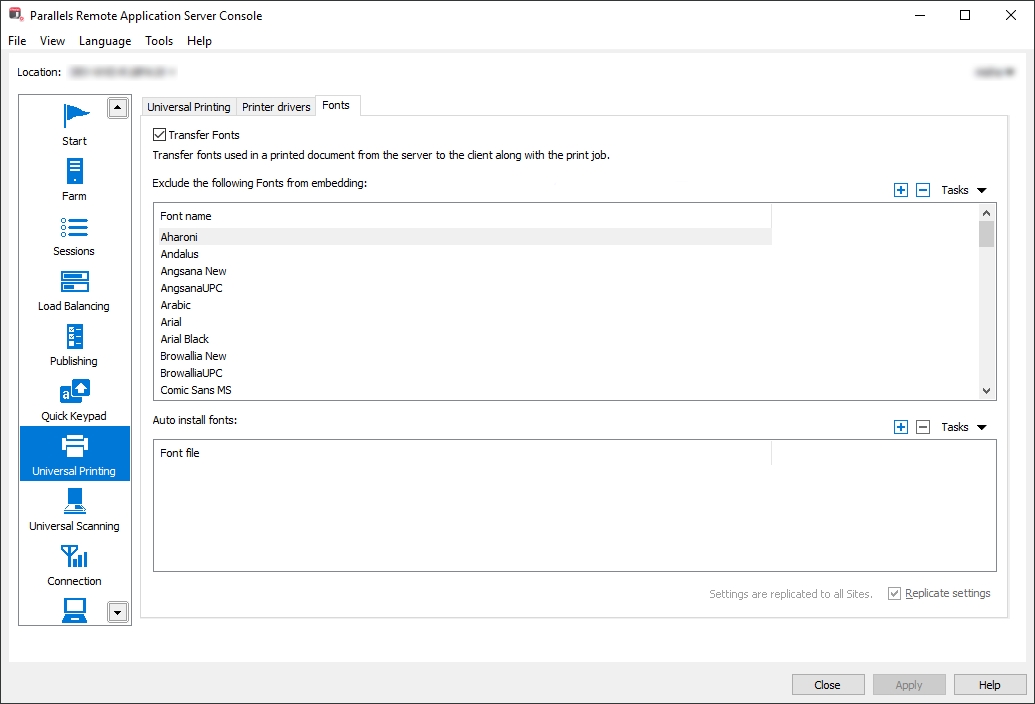Screen dimensions: 1035x704
Task: Click the Help button at bottom
Action: coord(989,685)
